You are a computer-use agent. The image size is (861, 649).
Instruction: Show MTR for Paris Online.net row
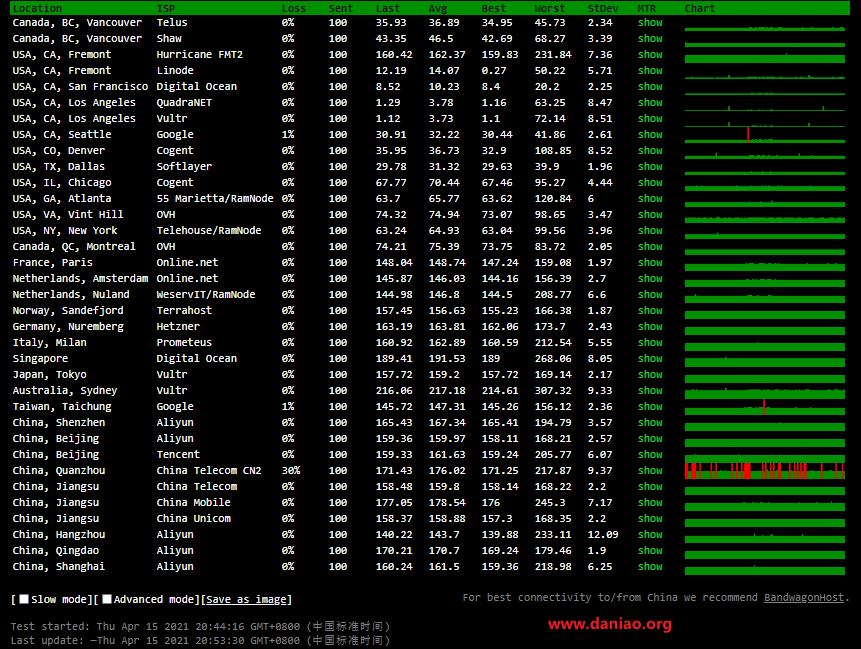pyautogui.click(x=650, y=262)
